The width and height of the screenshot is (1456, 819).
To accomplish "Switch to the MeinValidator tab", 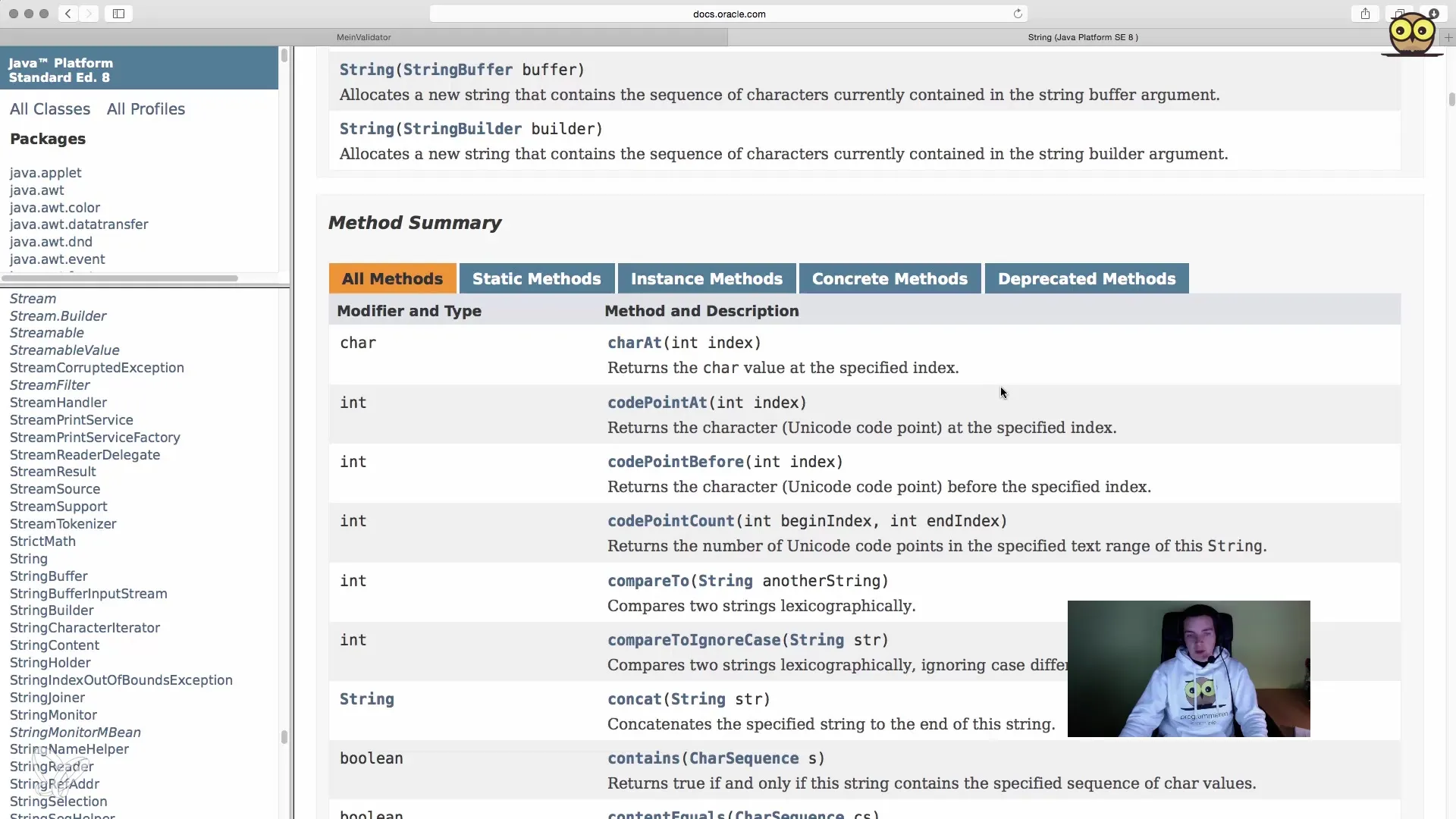I will tap(364, 37).
